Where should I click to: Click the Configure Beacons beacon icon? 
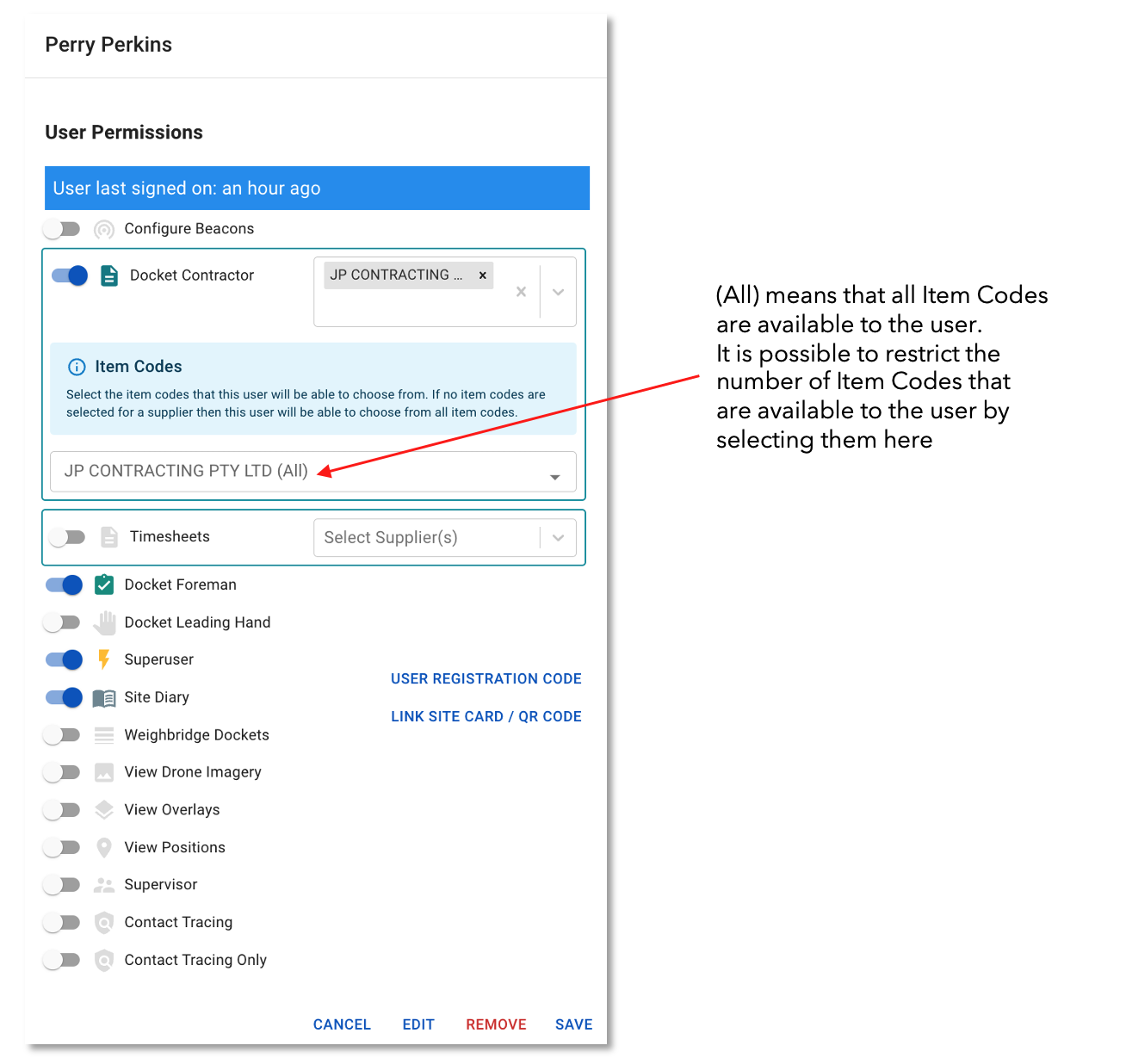[x=103, y=228]
